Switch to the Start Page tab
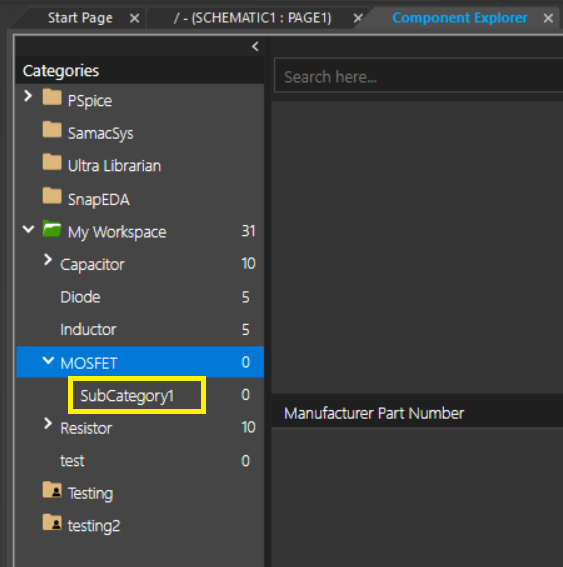 [x=80, y=18]
